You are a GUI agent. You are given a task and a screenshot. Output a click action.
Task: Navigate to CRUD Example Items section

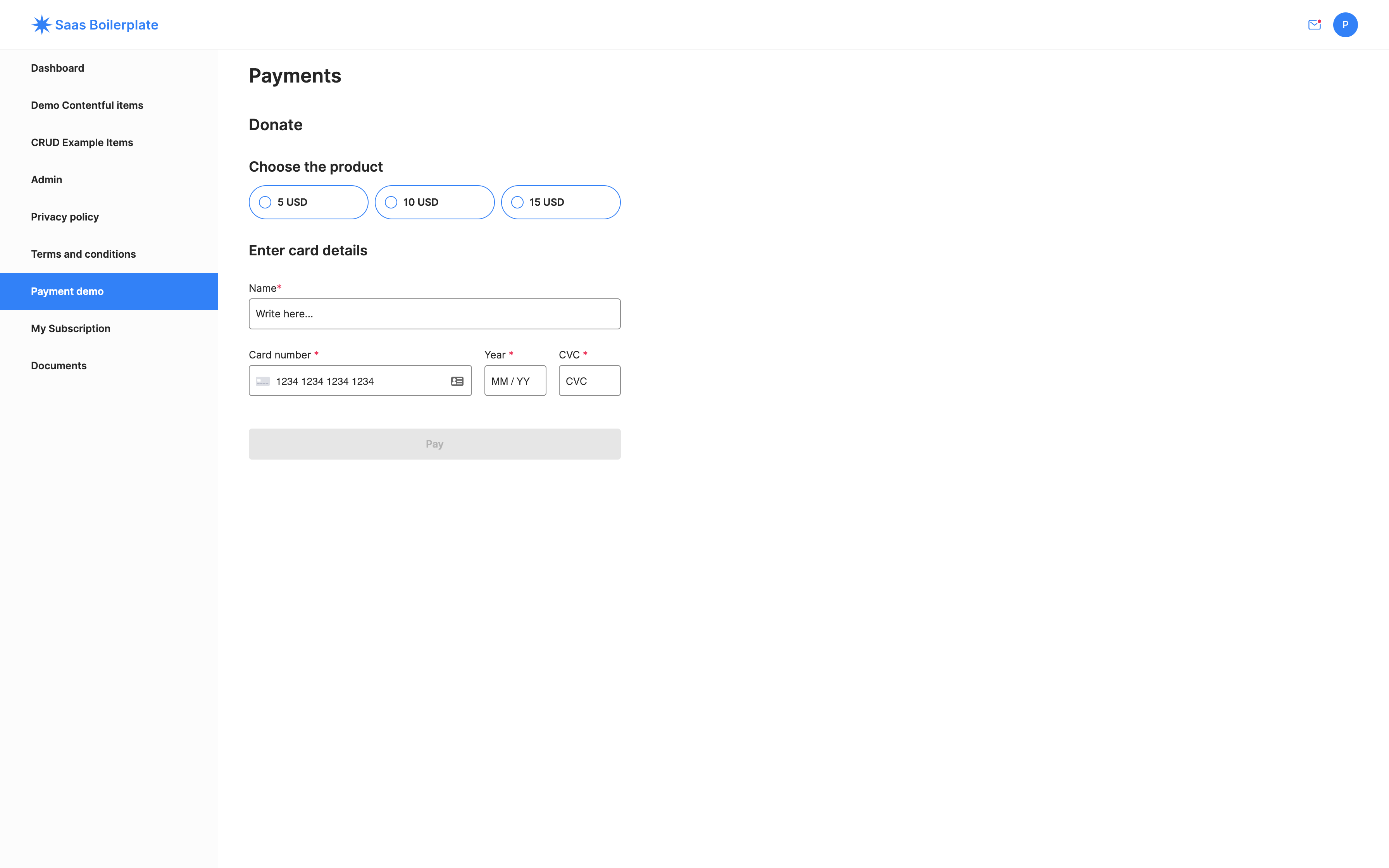82,142
